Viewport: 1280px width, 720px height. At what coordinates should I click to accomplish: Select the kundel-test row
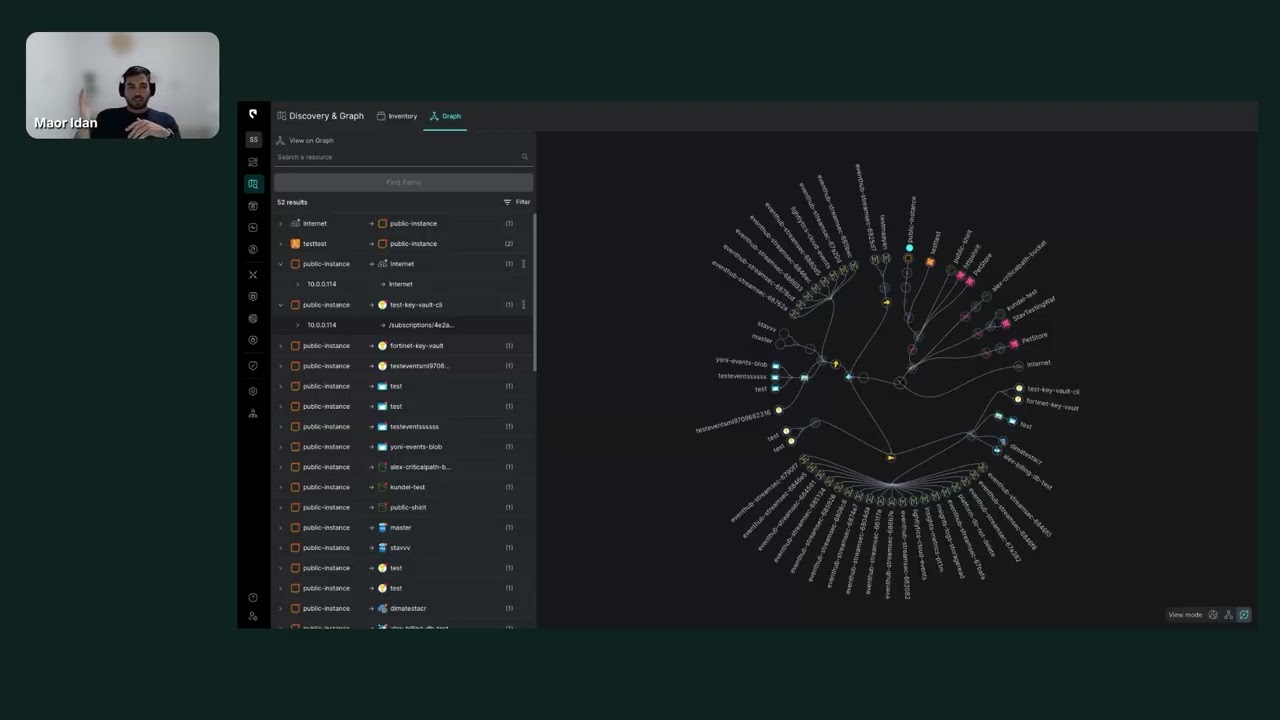(403, 487)
